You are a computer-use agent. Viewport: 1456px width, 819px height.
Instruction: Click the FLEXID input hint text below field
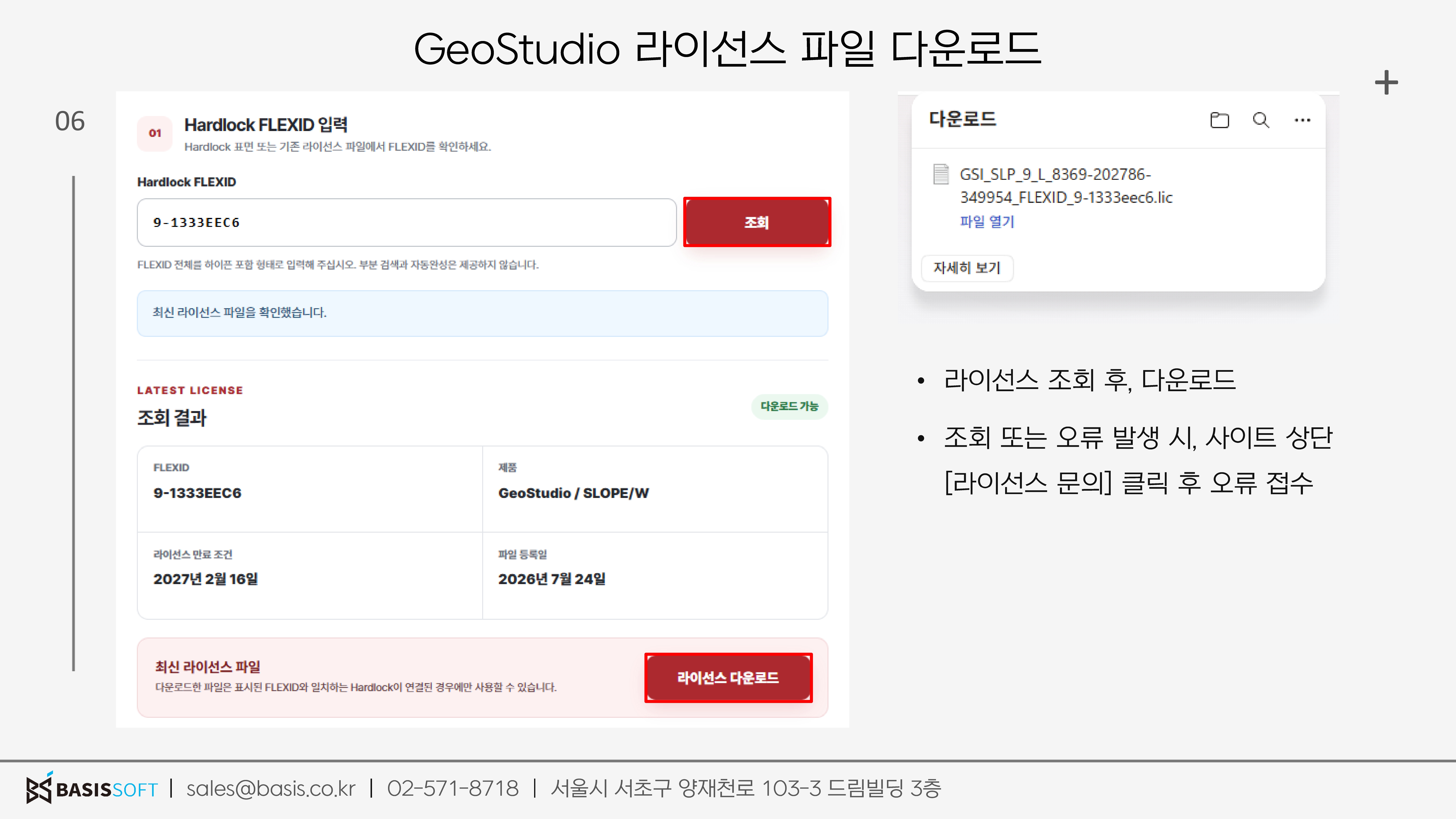(x=338, y=265)
